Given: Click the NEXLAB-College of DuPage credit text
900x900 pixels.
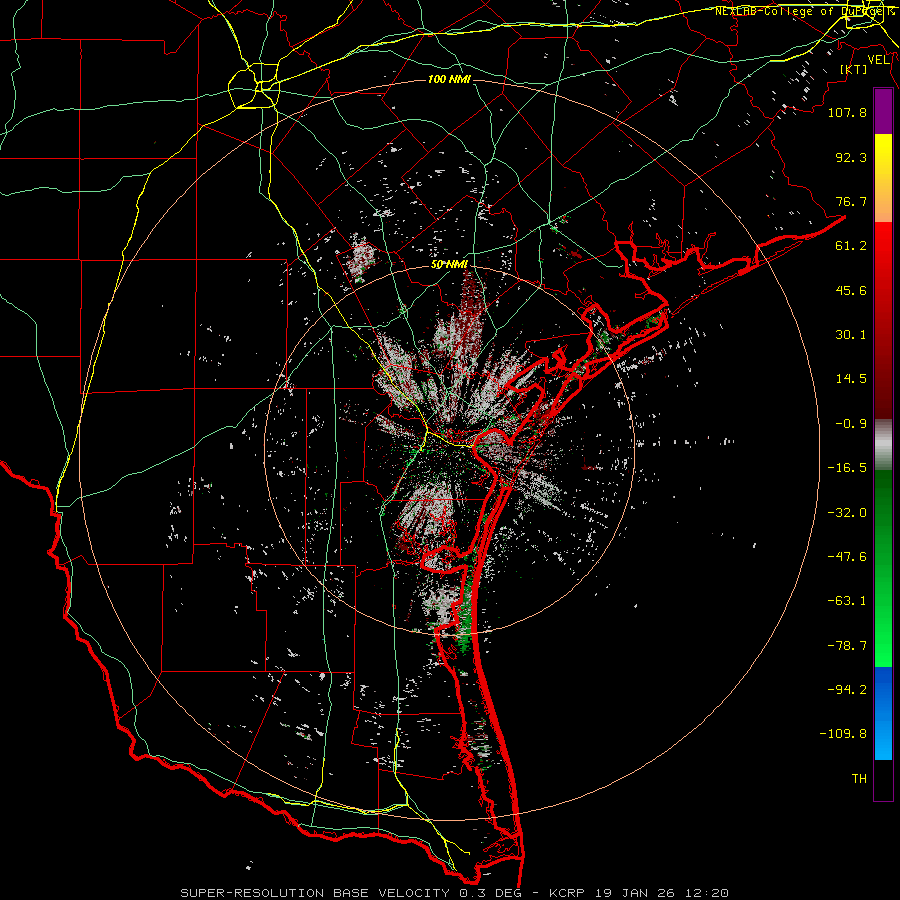Looking at the screenshot, I should coord(805,11).
